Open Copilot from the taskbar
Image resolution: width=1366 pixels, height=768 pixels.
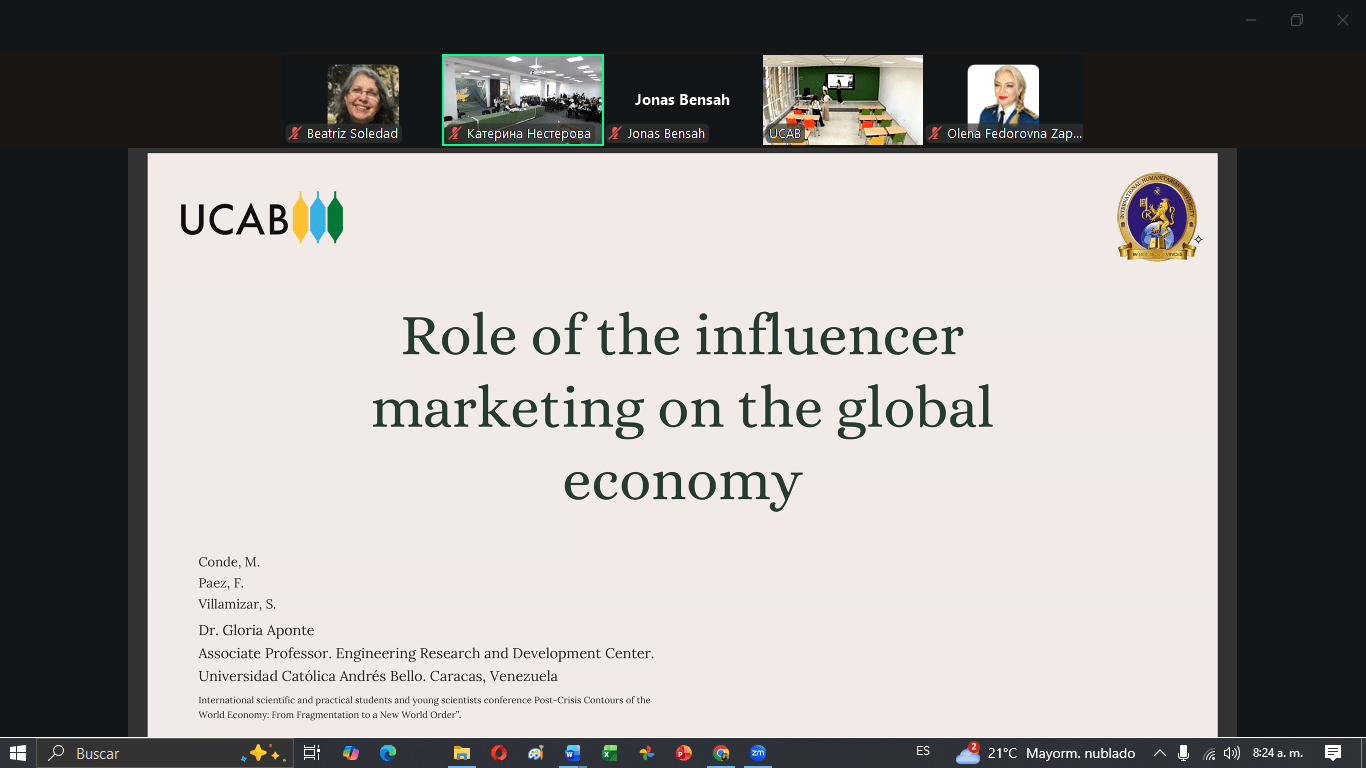350,753
